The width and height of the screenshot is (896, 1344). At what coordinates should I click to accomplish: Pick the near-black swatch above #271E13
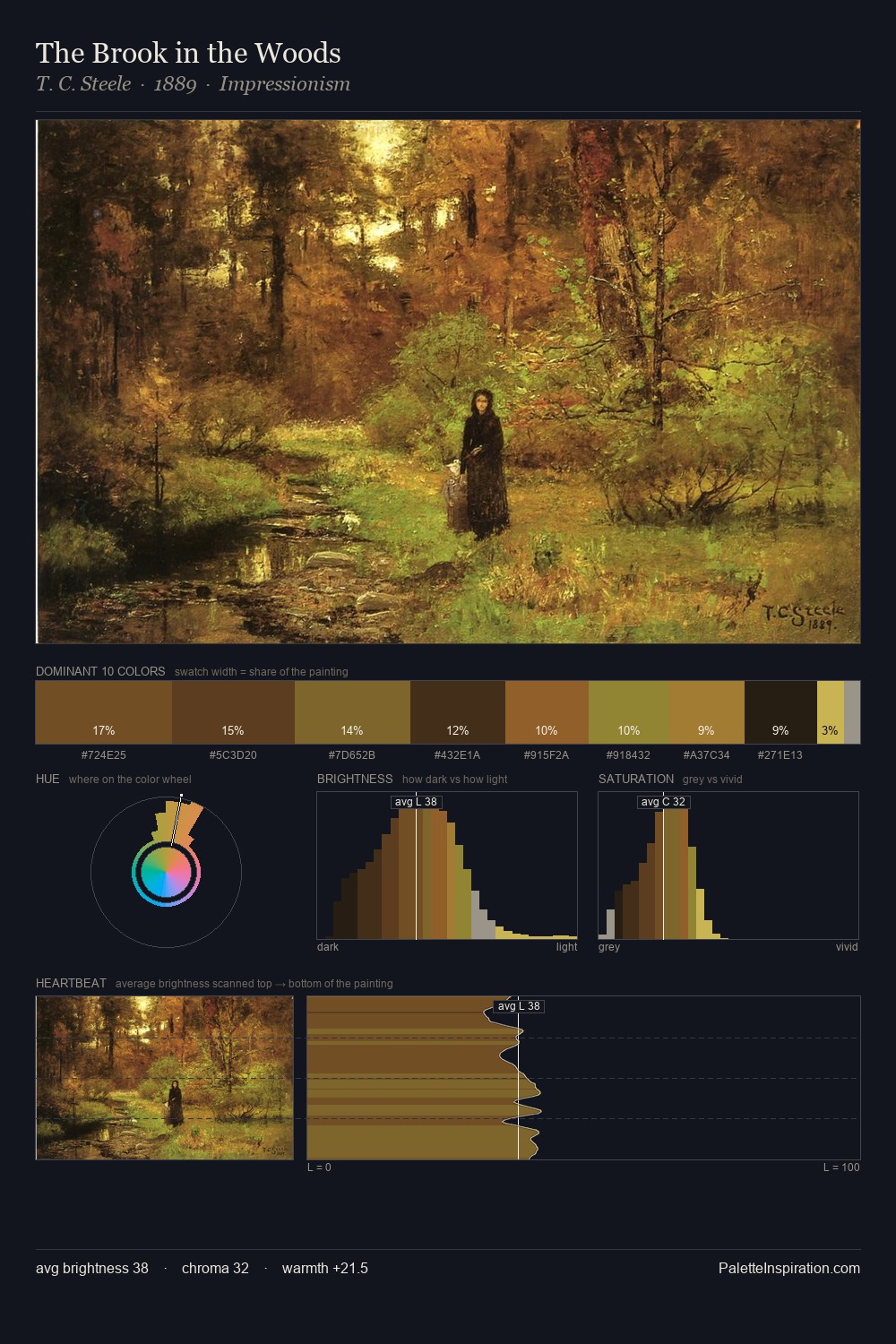click(x=780, y=712)
